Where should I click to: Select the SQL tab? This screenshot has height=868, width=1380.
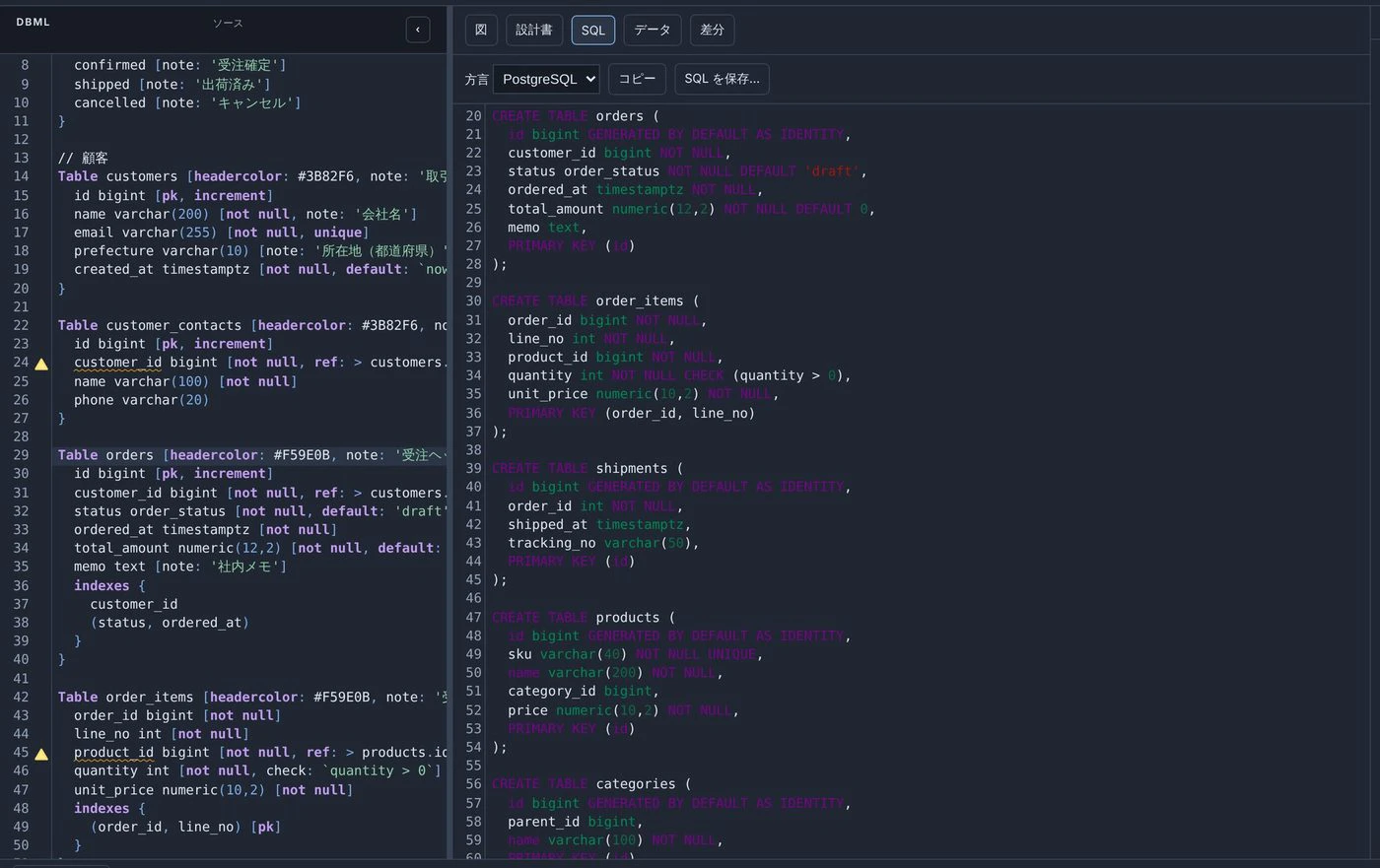(x=593, y=30)
